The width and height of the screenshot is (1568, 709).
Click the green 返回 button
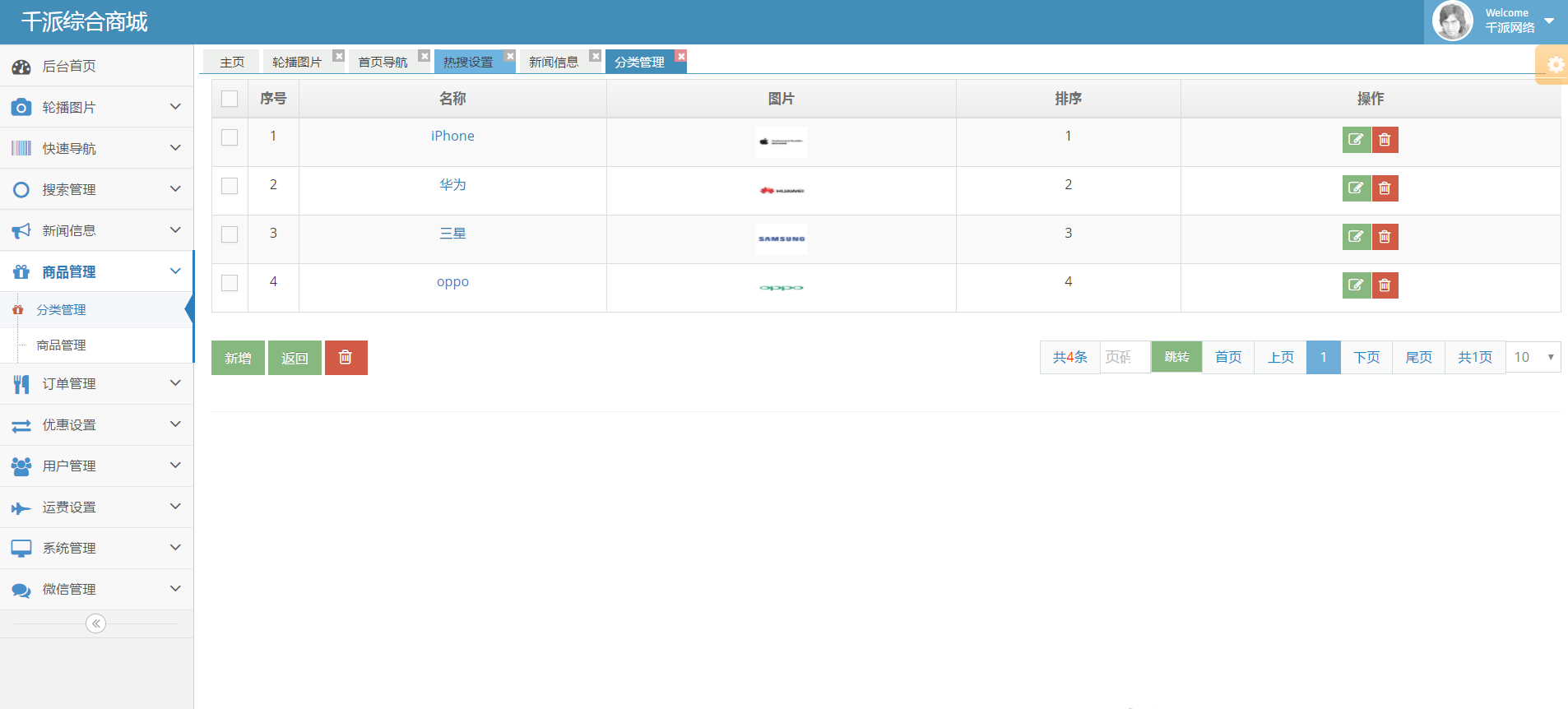point(295,358)
